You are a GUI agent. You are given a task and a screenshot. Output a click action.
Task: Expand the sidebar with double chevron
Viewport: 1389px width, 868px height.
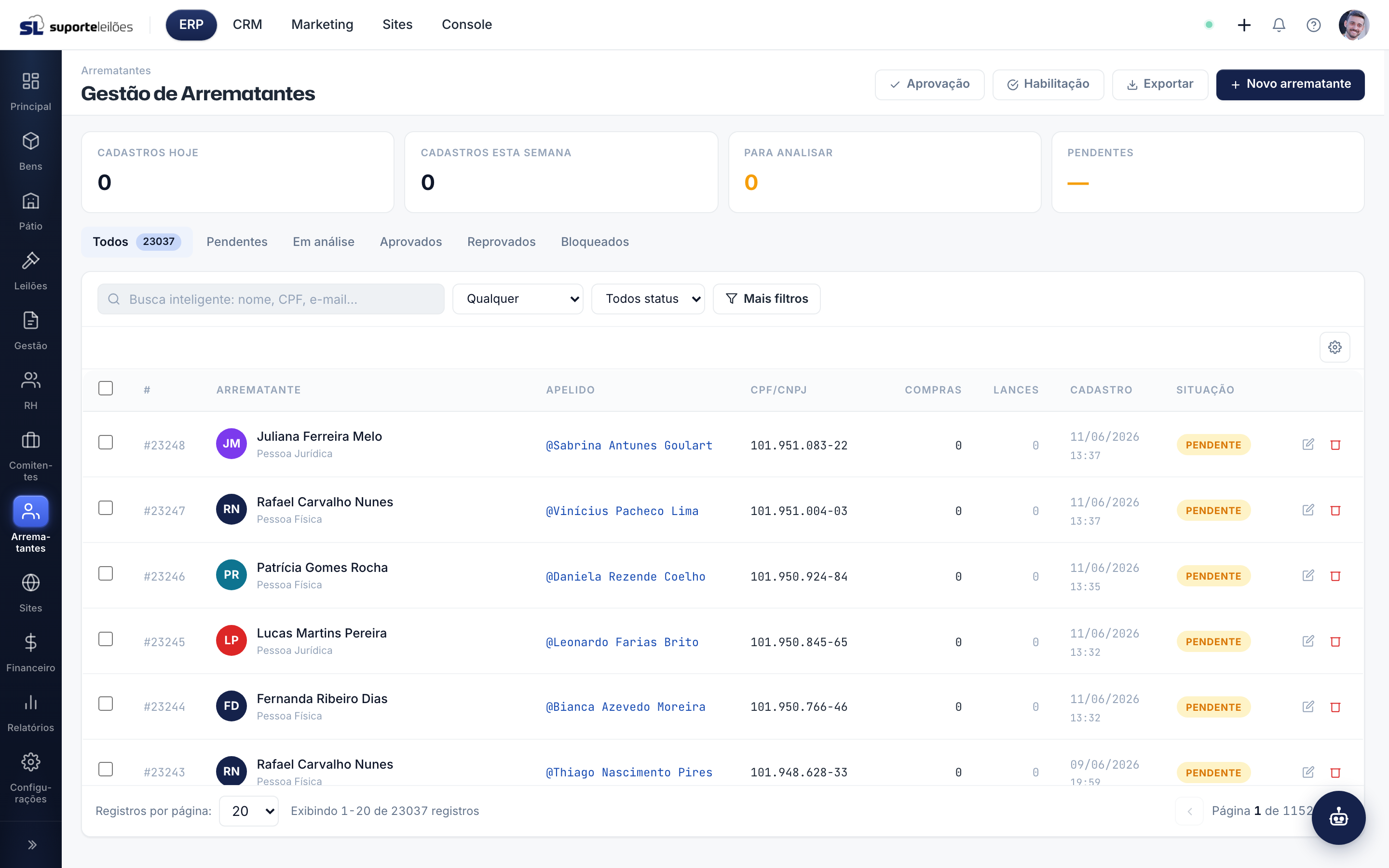click(x=31, y=844)
